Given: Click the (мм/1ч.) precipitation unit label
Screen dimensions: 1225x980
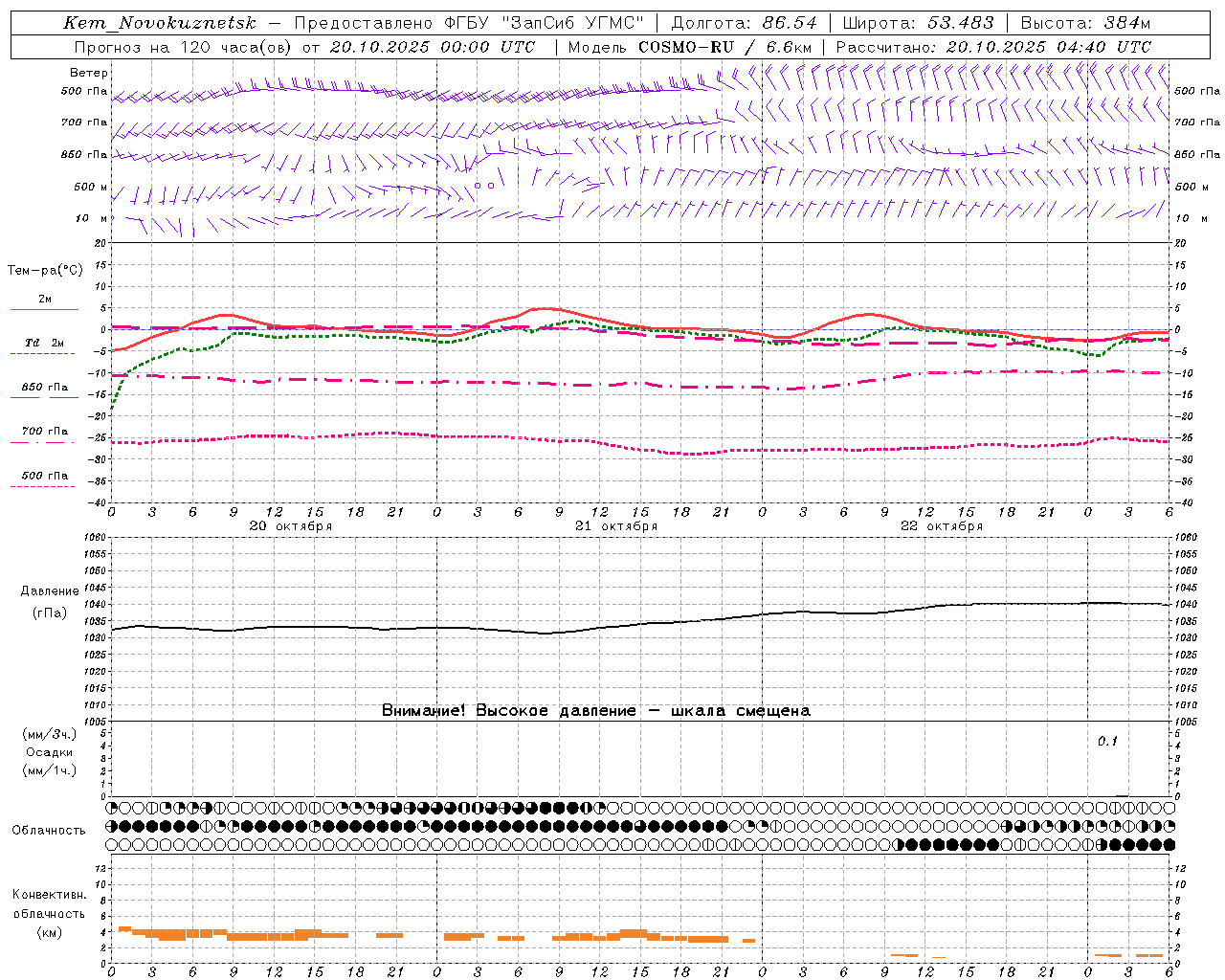Looking at the screenshot, I should [50, 770].
